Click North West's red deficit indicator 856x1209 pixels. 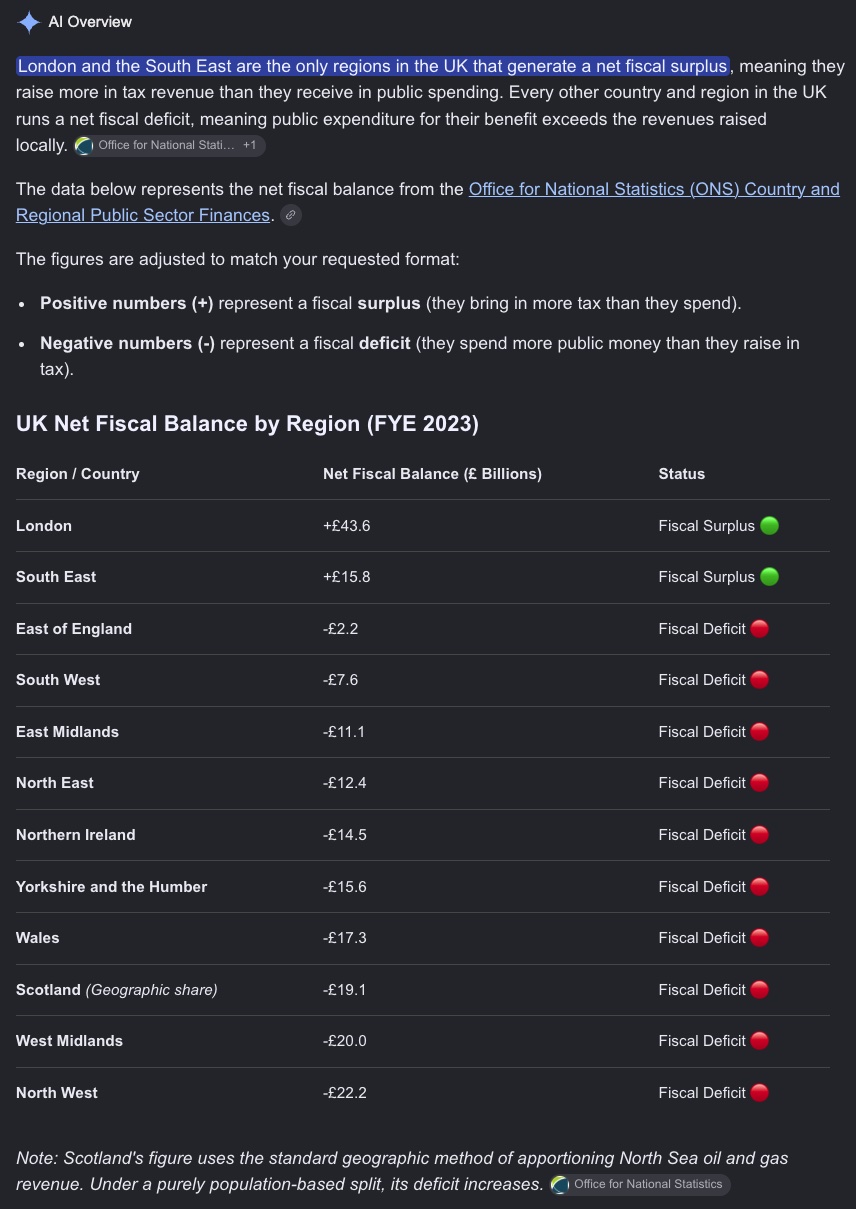tap(760, 1093)
